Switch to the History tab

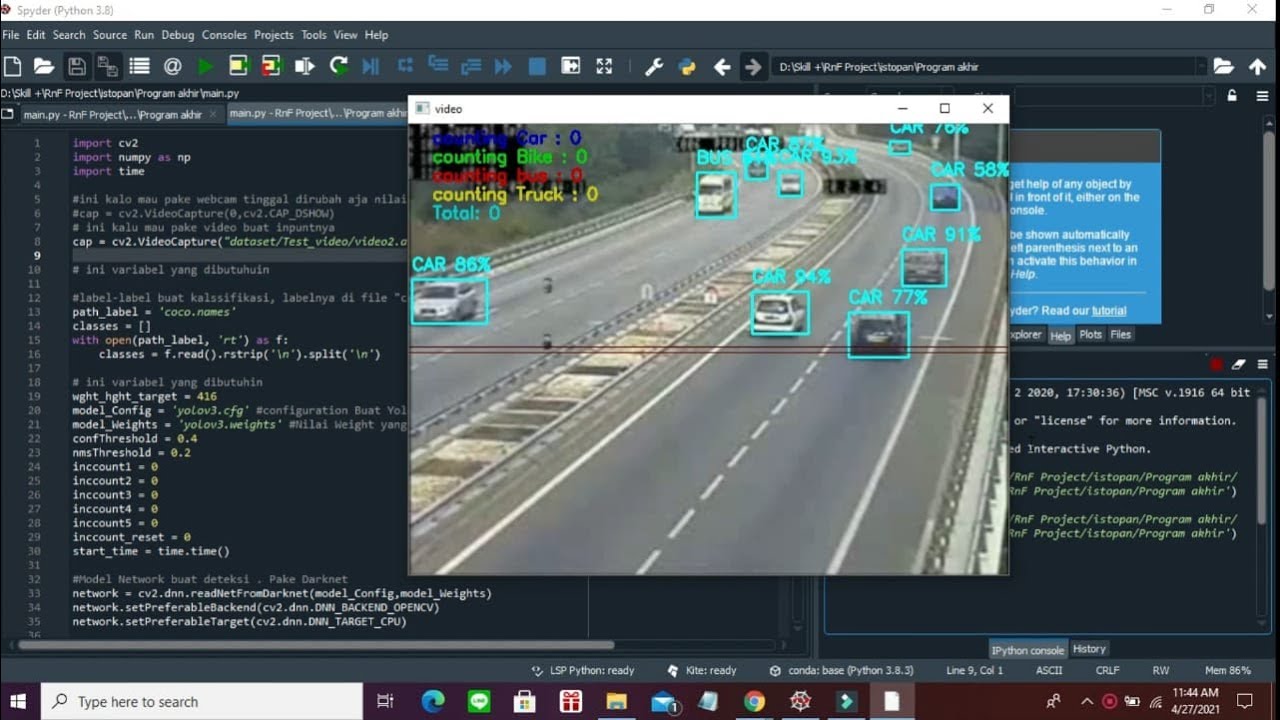[1089, 649]
